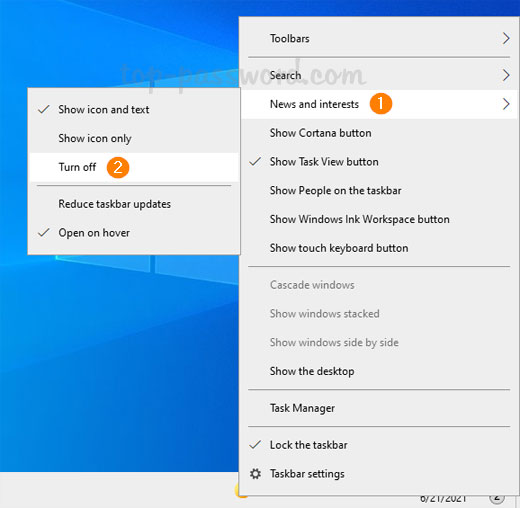The image size is (520, 508).
Task: Toggle Show Task View button option
Action: coord(379,162)
